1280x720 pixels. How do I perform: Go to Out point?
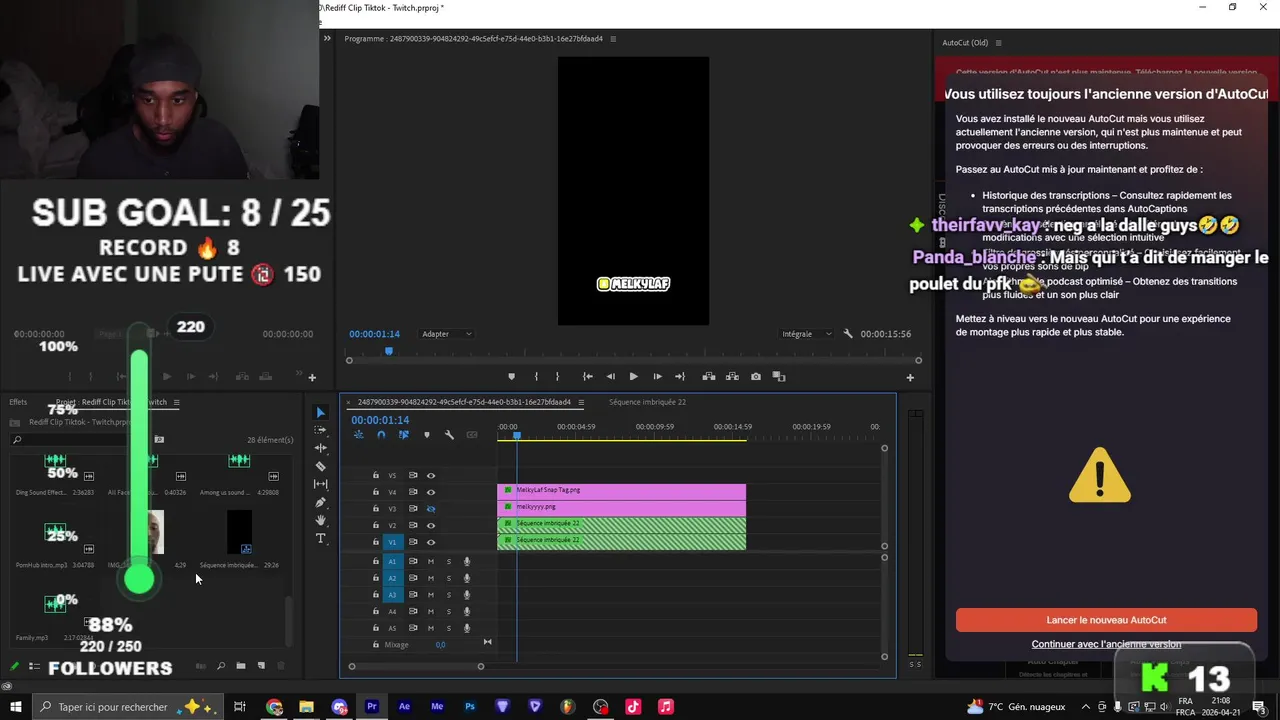[680, 377]
